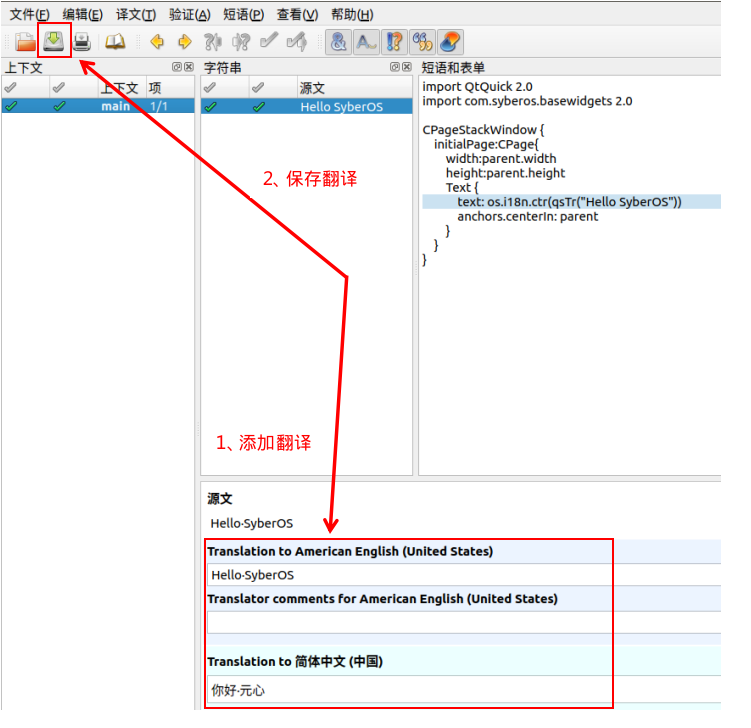
Task: Open the phrase book icon
Action: 116,42
